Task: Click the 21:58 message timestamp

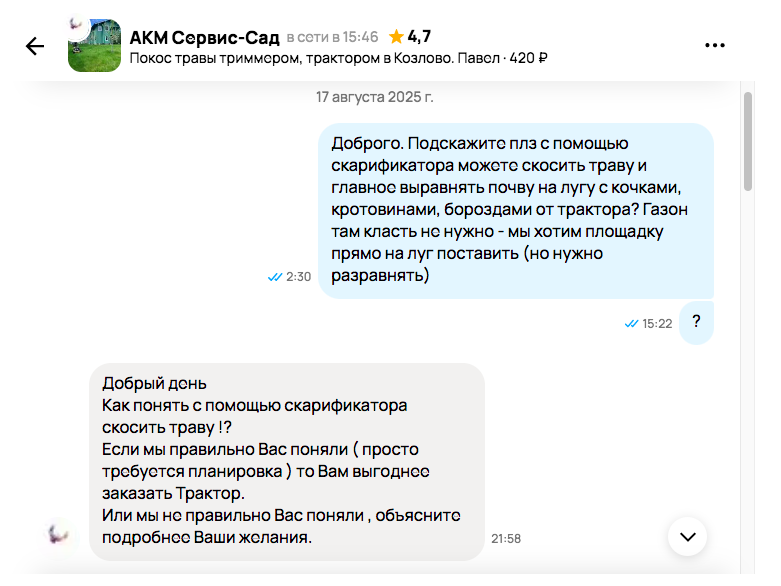Action: (506, 538)
